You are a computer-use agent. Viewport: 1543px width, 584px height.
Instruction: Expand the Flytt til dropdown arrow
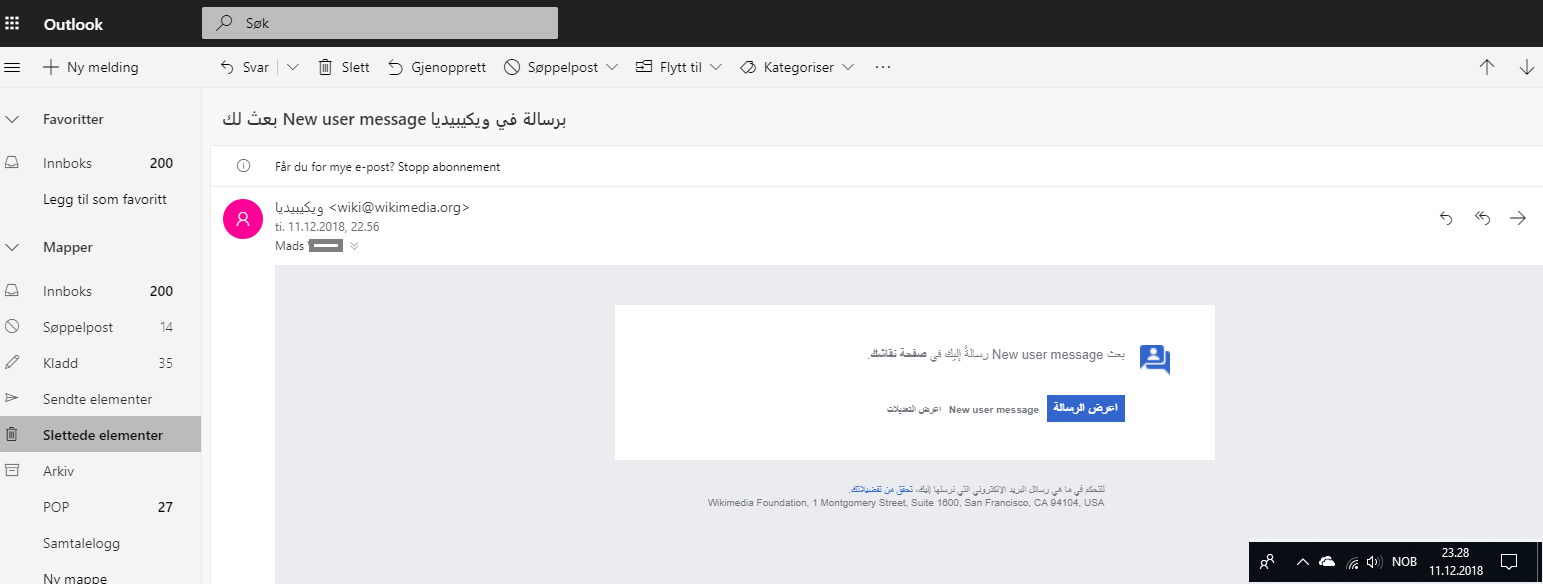click(x=716, y=67)
